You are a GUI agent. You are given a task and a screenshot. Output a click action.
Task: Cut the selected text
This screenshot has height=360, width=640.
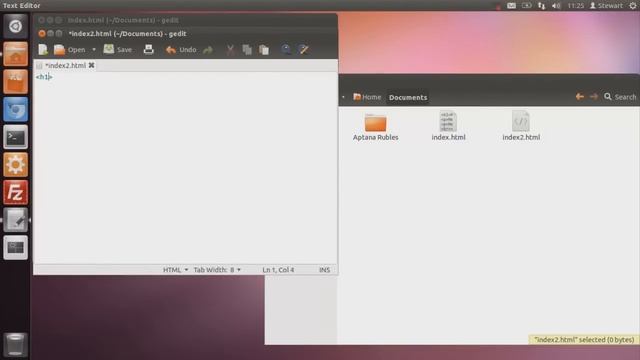click(x=231, y=50)
